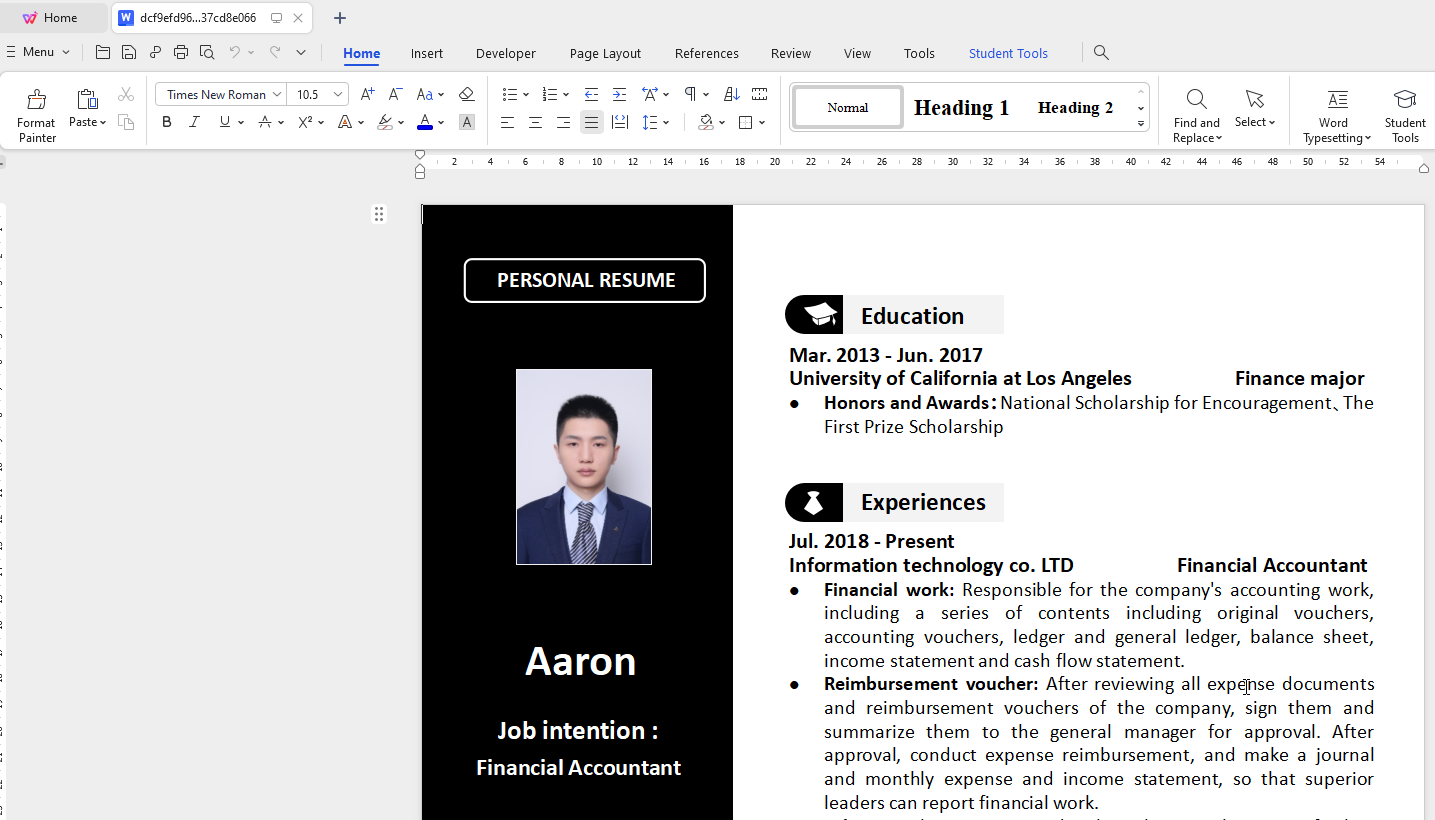Select the Cut scissors icon
1435x820 pixels.
[x=125, y=93]
